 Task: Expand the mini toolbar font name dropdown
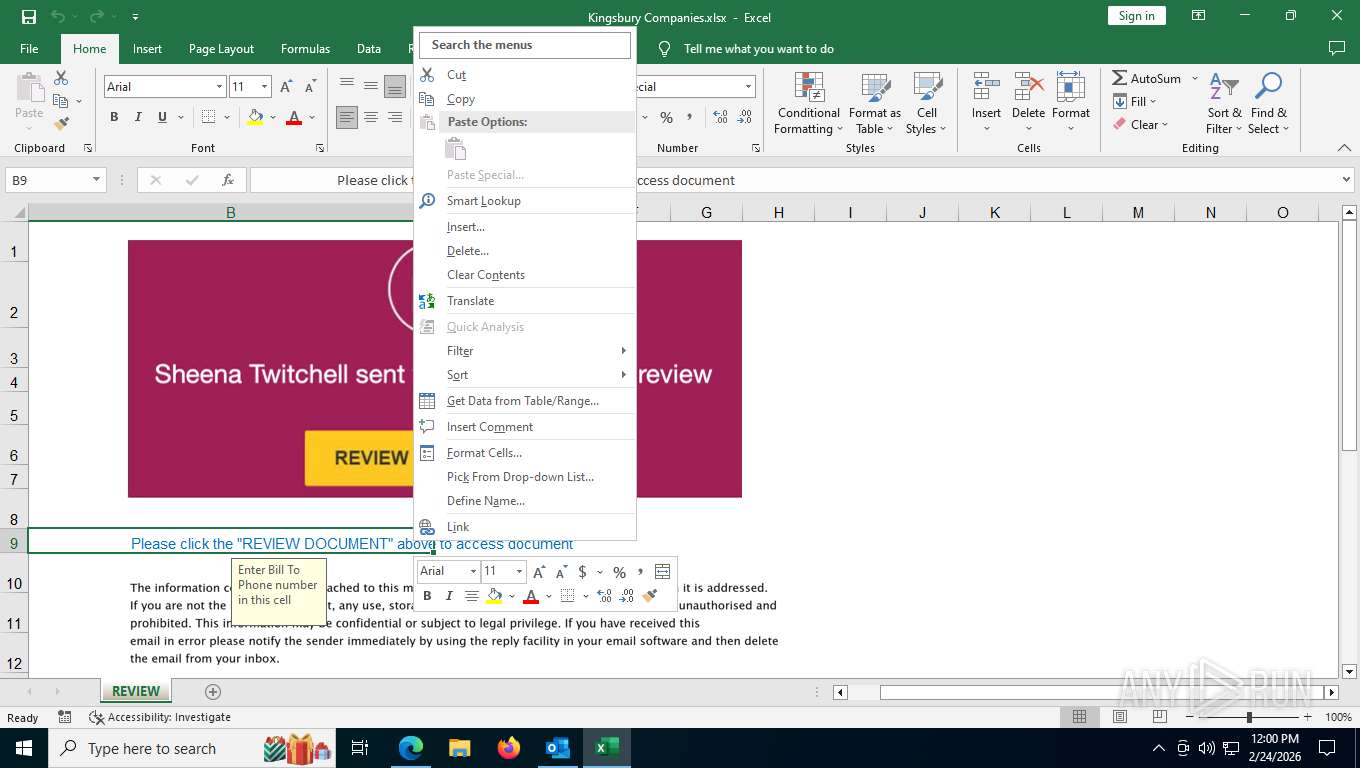473,572
